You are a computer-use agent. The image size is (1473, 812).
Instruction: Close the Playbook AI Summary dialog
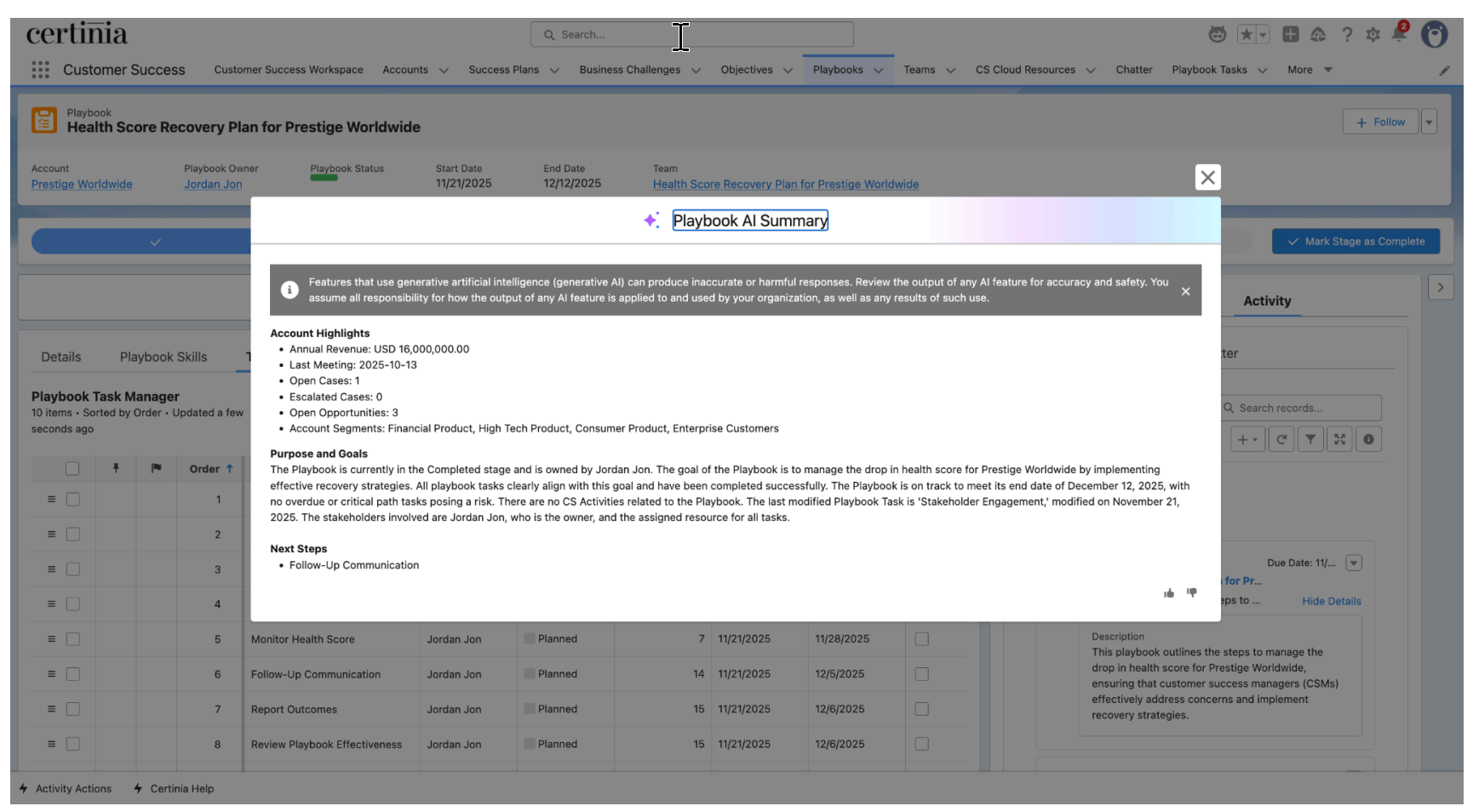(1207, 177)
